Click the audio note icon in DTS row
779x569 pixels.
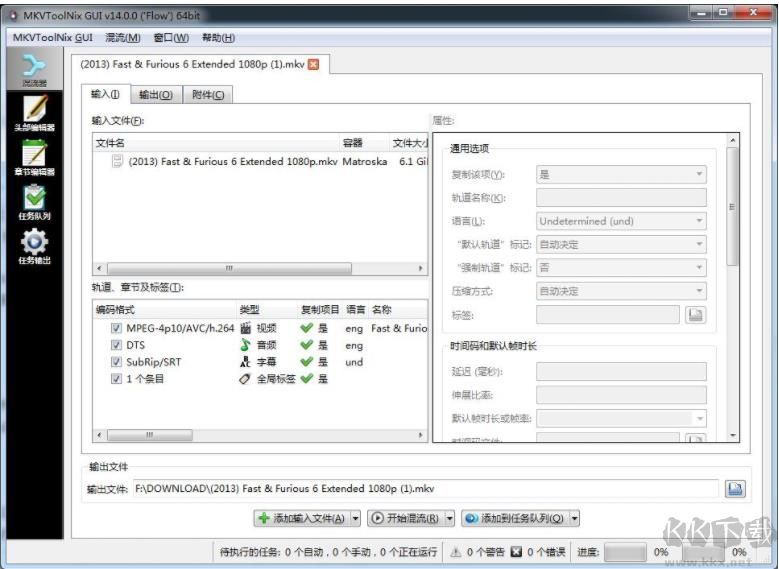pyautogui.click(x=245, y=345)
